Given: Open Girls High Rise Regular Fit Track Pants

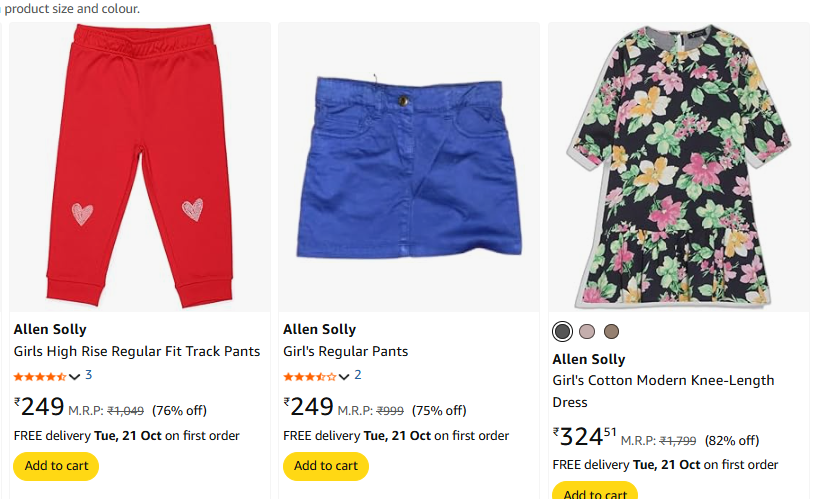Looking at the screenshot, I should pyautogui.click(x=137, y=351).
